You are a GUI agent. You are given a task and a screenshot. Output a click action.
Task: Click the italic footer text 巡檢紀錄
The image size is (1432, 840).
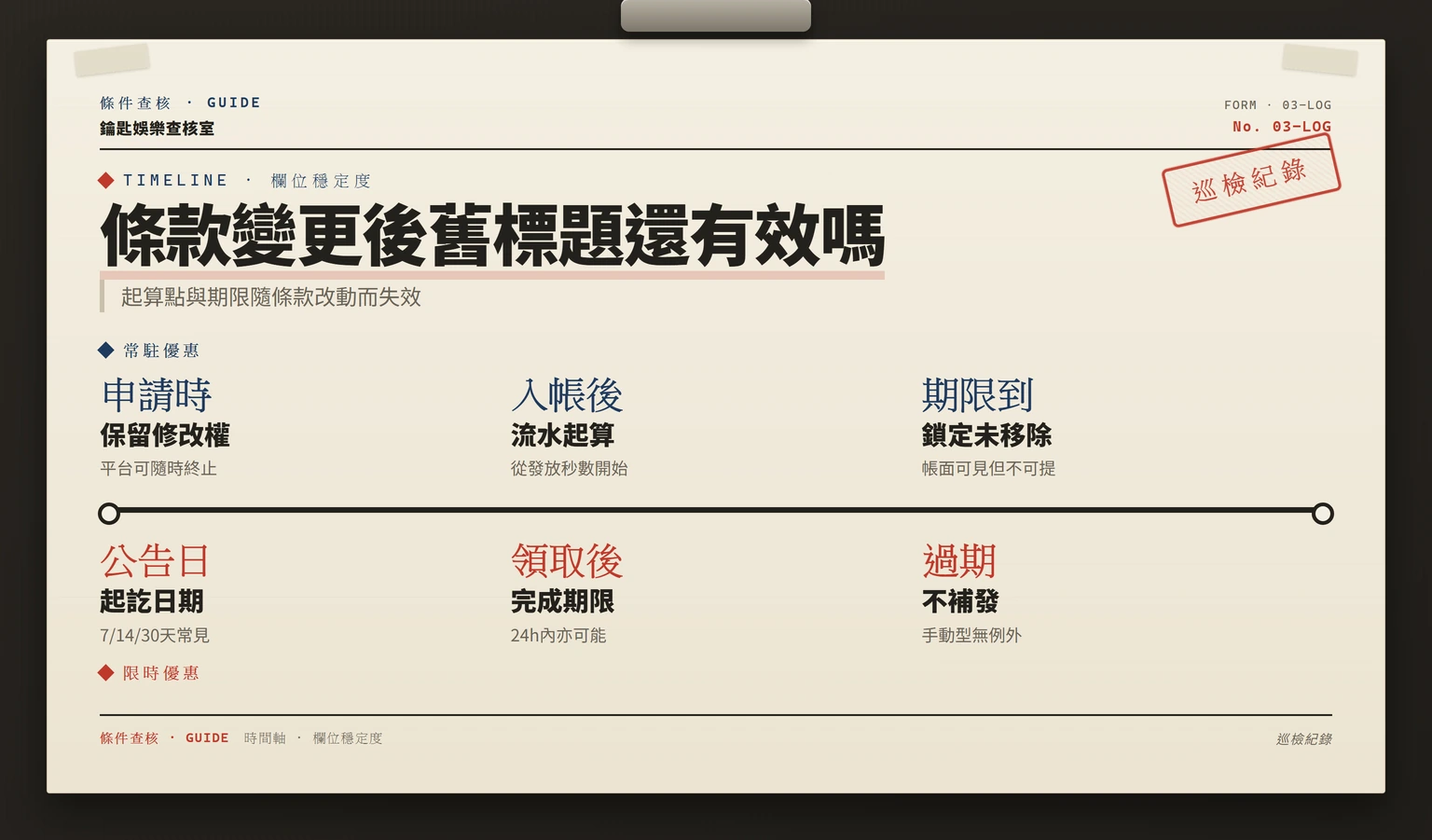click(x=1304, y=739)
